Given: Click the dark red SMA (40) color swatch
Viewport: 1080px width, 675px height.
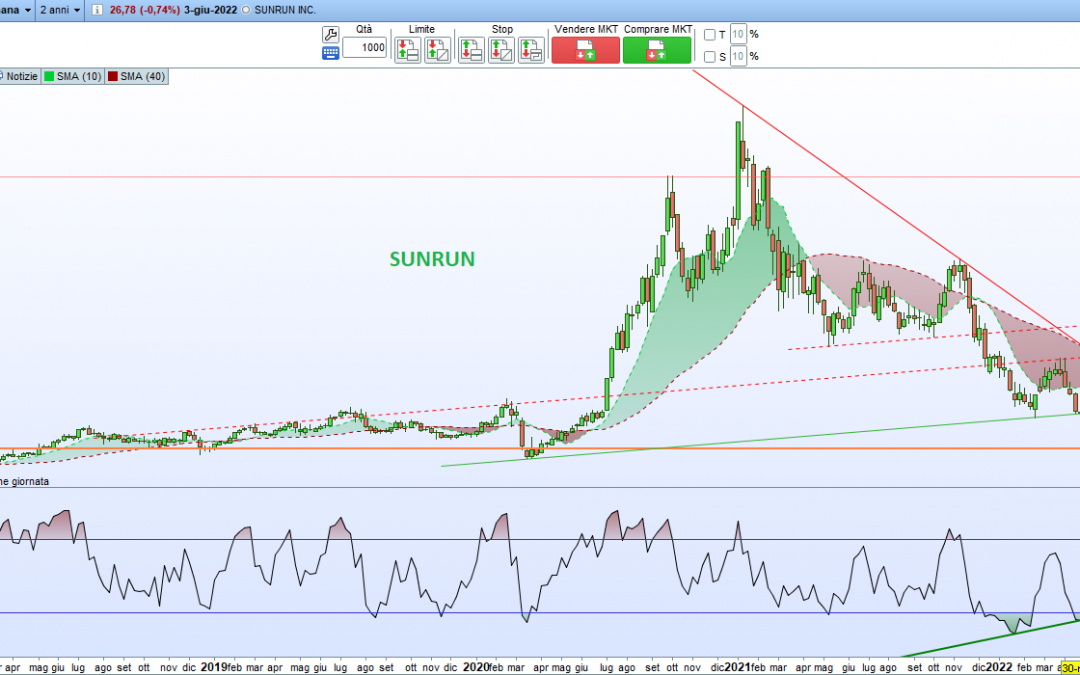Looking at the screenshot, I should click(x=113, y=76).
